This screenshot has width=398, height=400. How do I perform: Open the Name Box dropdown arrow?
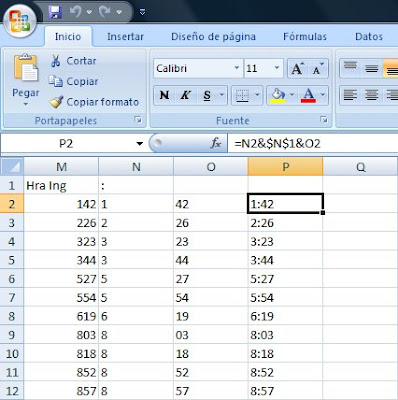pos(140,144)
